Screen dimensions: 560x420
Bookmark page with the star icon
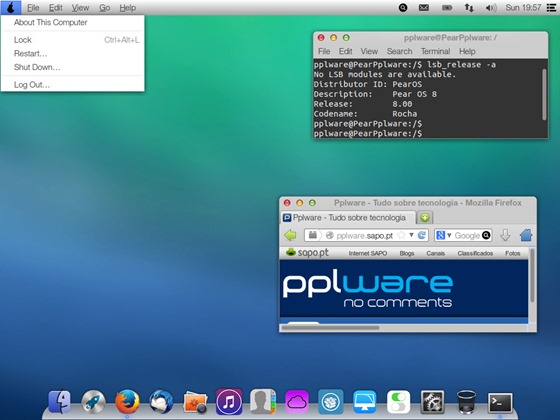tap(401, 235)
